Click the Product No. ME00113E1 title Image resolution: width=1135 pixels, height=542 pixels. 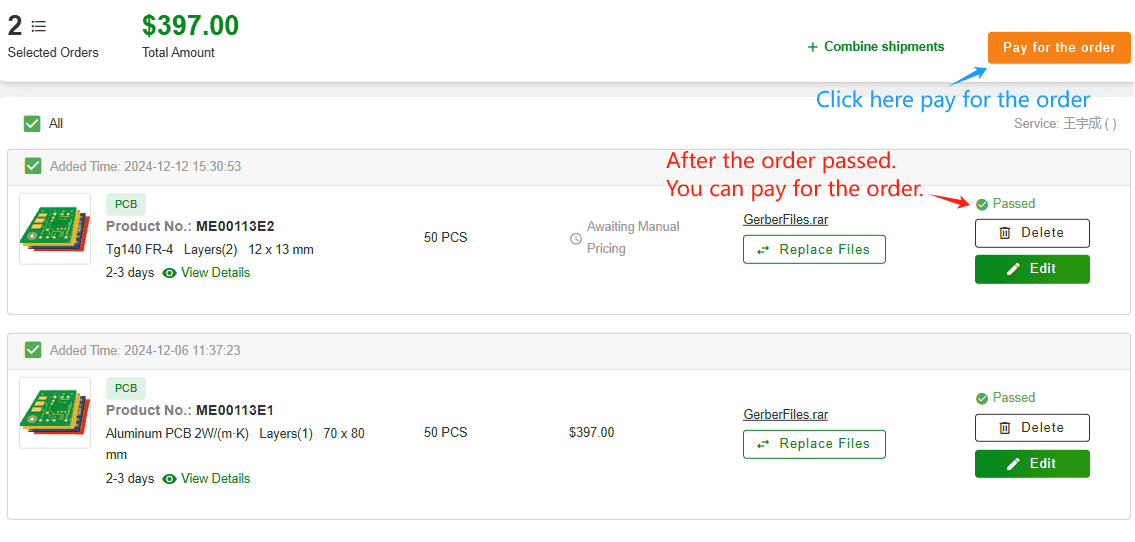[190, 410]
